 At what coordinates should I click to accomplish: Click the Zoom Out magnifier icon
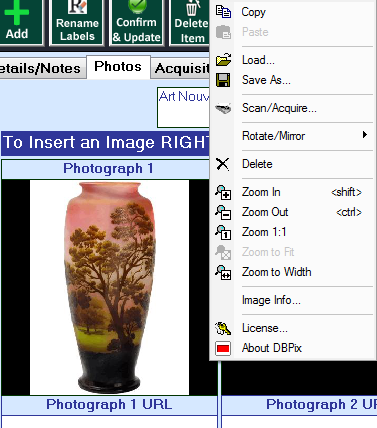223,212
